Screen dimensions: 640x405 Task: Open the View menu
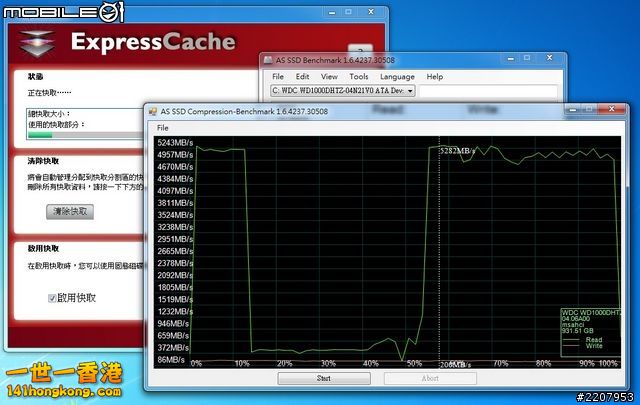329,76
